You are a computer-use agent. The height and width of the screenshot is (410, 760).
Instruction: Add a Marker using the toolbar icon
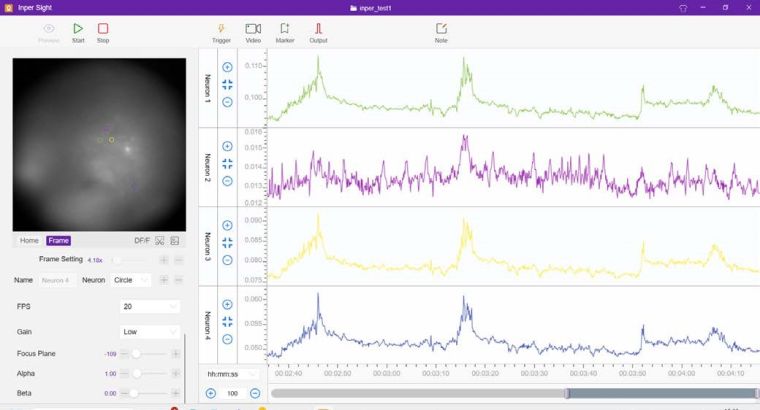point(285,29)
